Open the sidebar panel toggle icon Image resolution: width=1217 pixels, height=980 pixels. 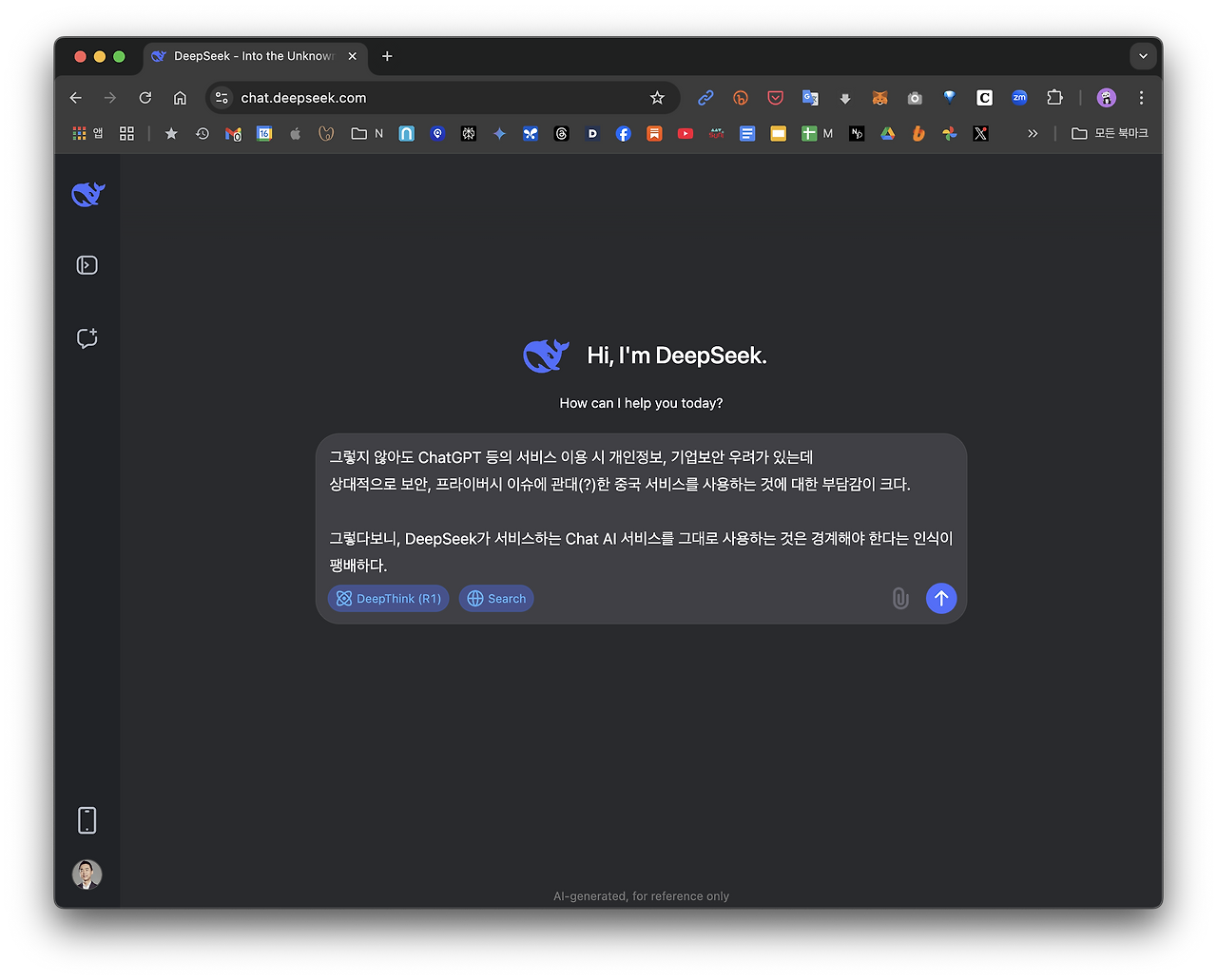pyautogui.click(x=87, y=265)
